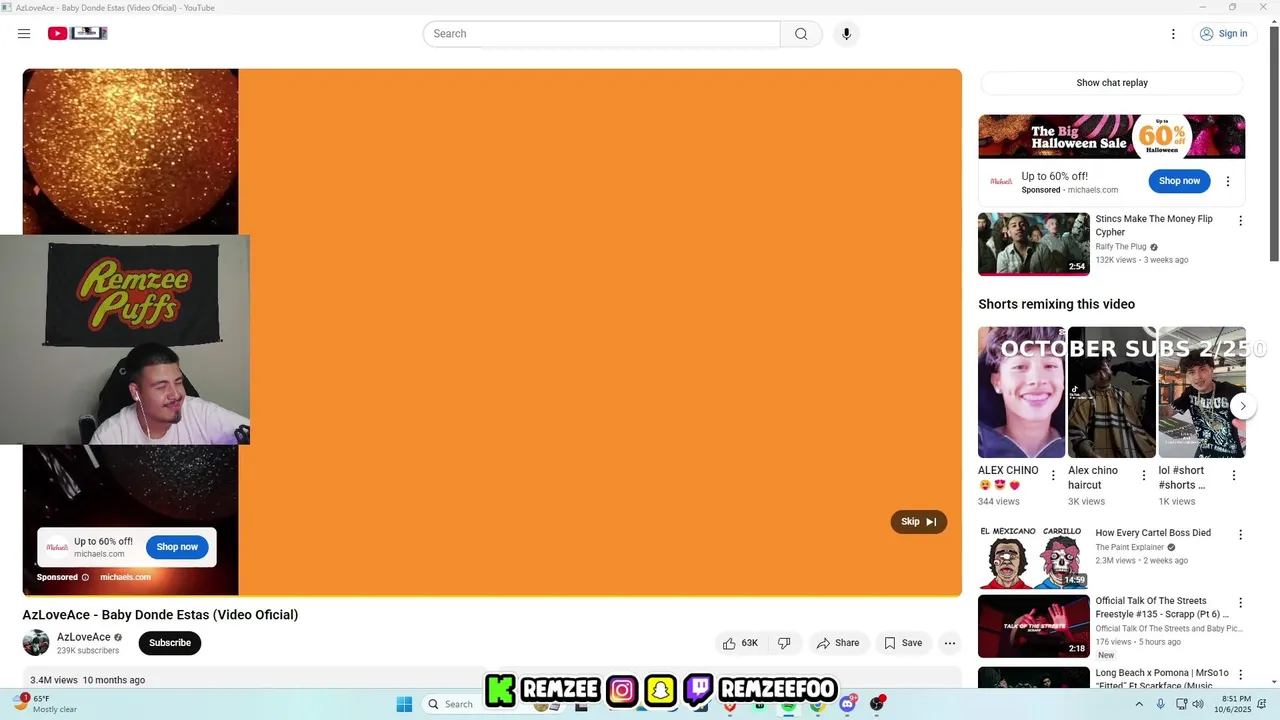Show next Shorts with right arrow
Image resolution: width=1280 pixels, height=720 pixels.
click(1243, 406)
